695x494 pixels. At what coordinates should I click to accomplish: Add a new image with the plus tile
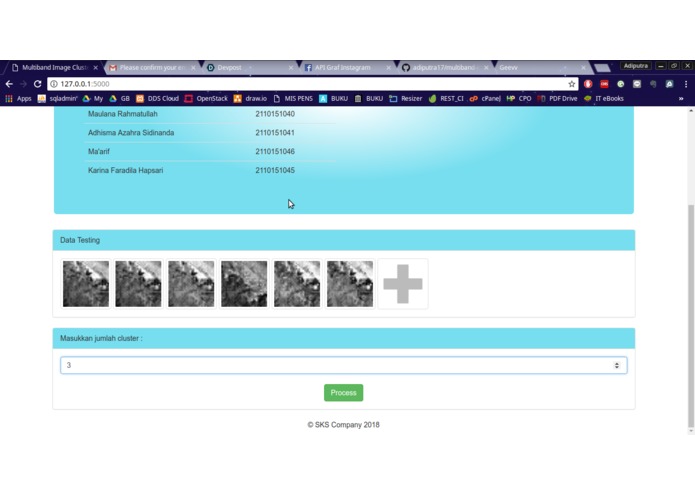(x=402, y=284)
